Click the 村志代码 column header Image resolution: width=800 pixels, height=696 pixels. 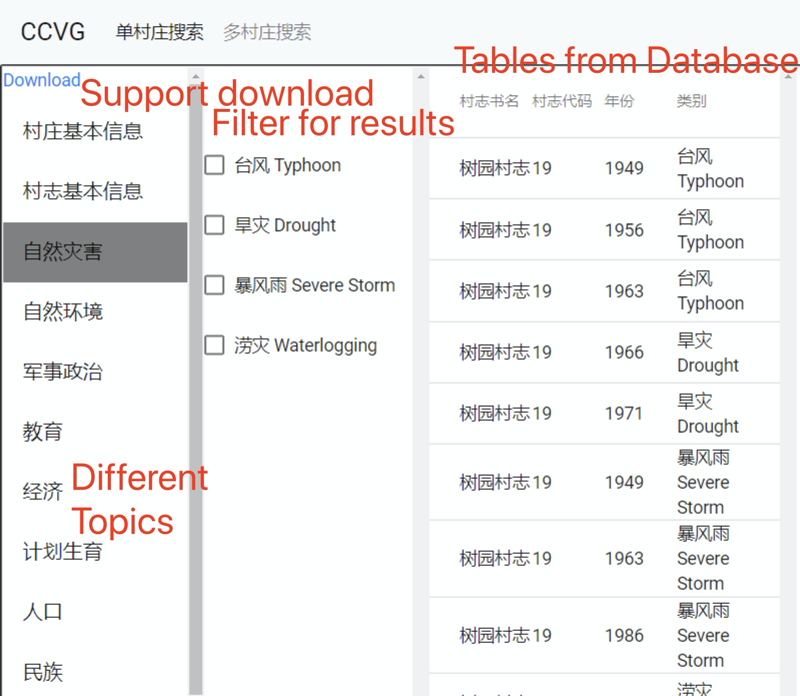click(562, 101)
